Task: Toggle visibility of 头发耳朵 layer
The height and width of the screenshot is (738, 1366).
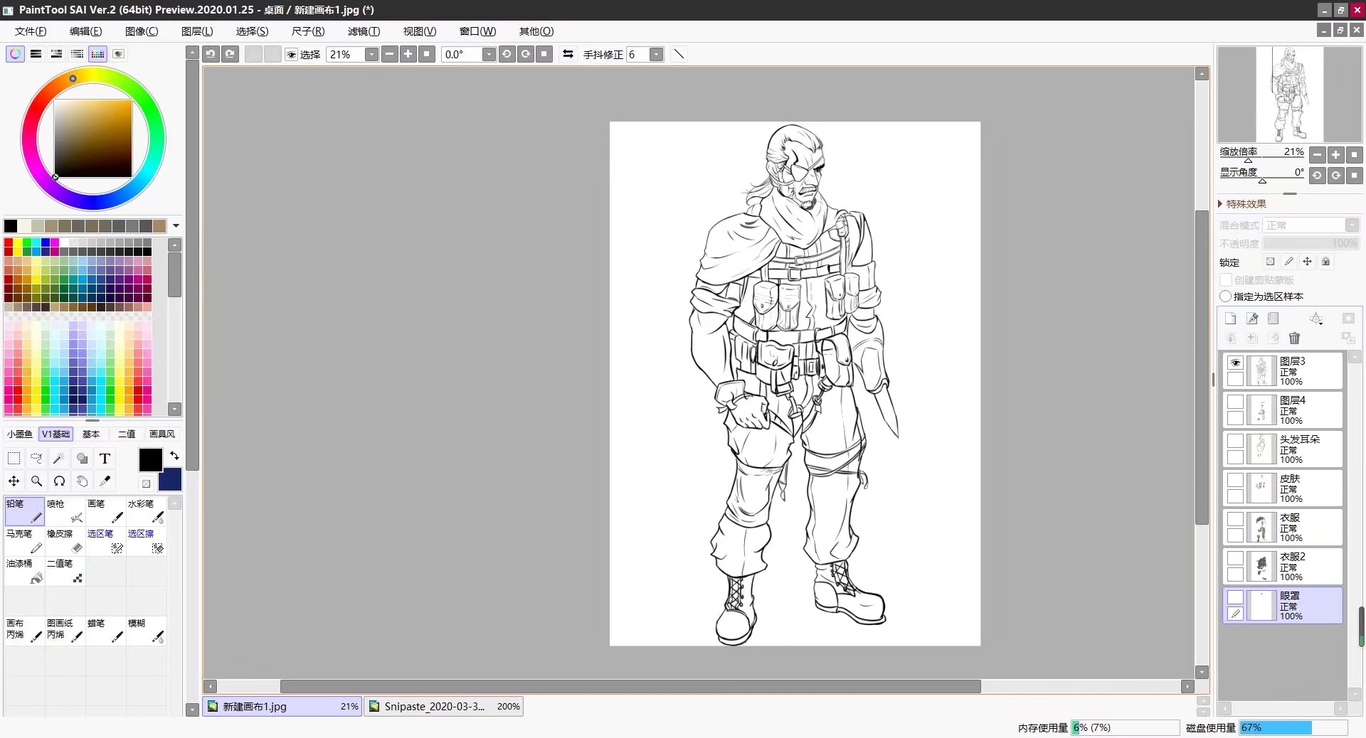Action: pyautogui.click(x=1236, y=441)
